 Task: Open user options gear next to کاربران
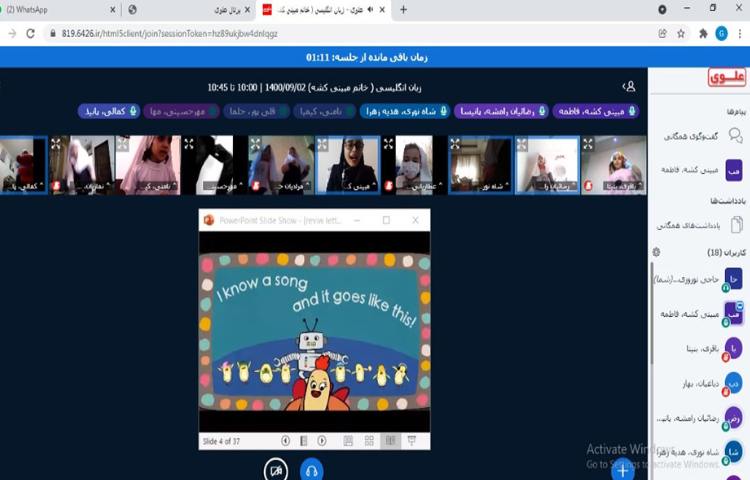(x=656, y=252)
